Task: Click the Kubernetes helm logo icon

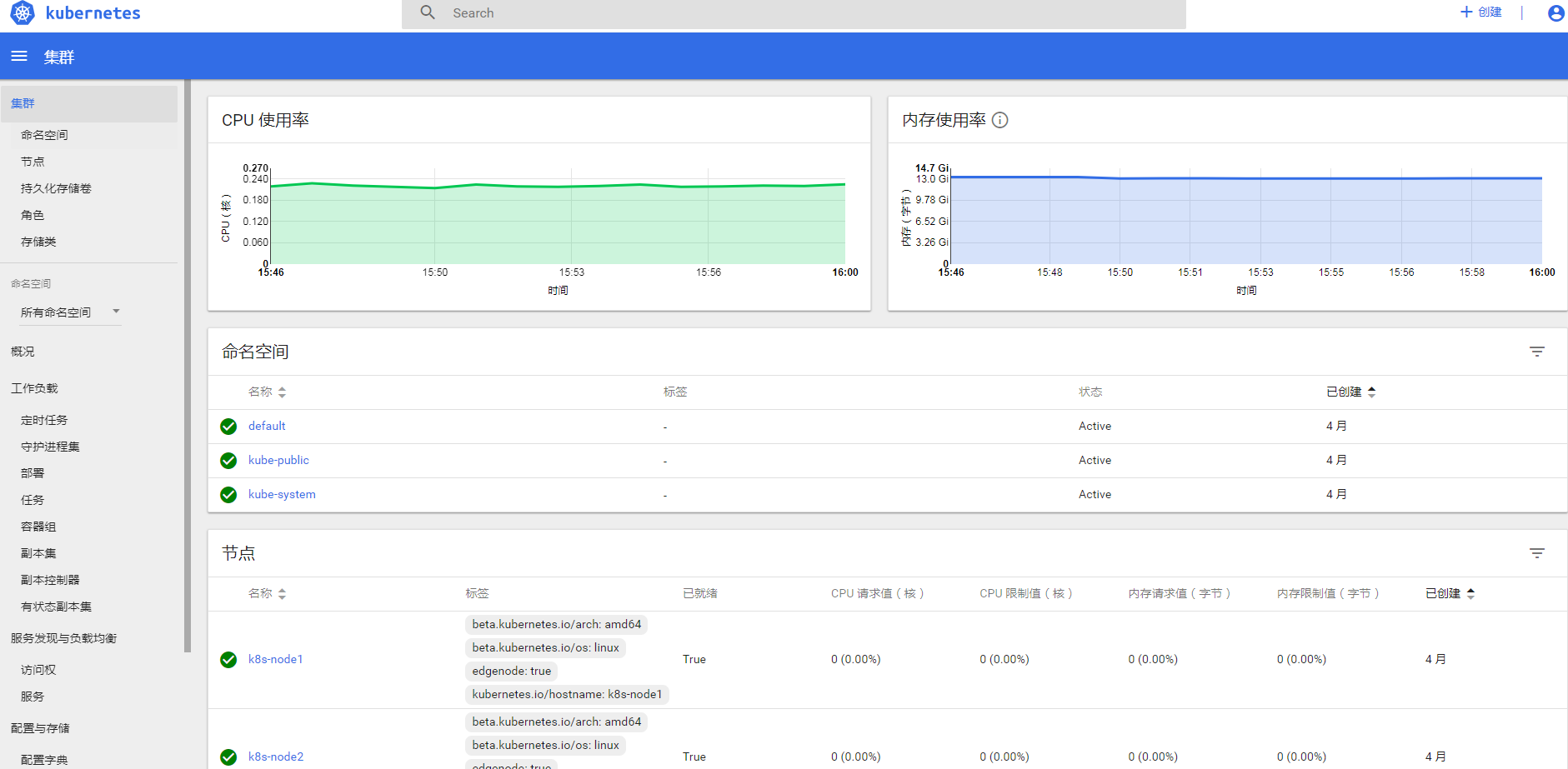Action: [x=23, y=12]
